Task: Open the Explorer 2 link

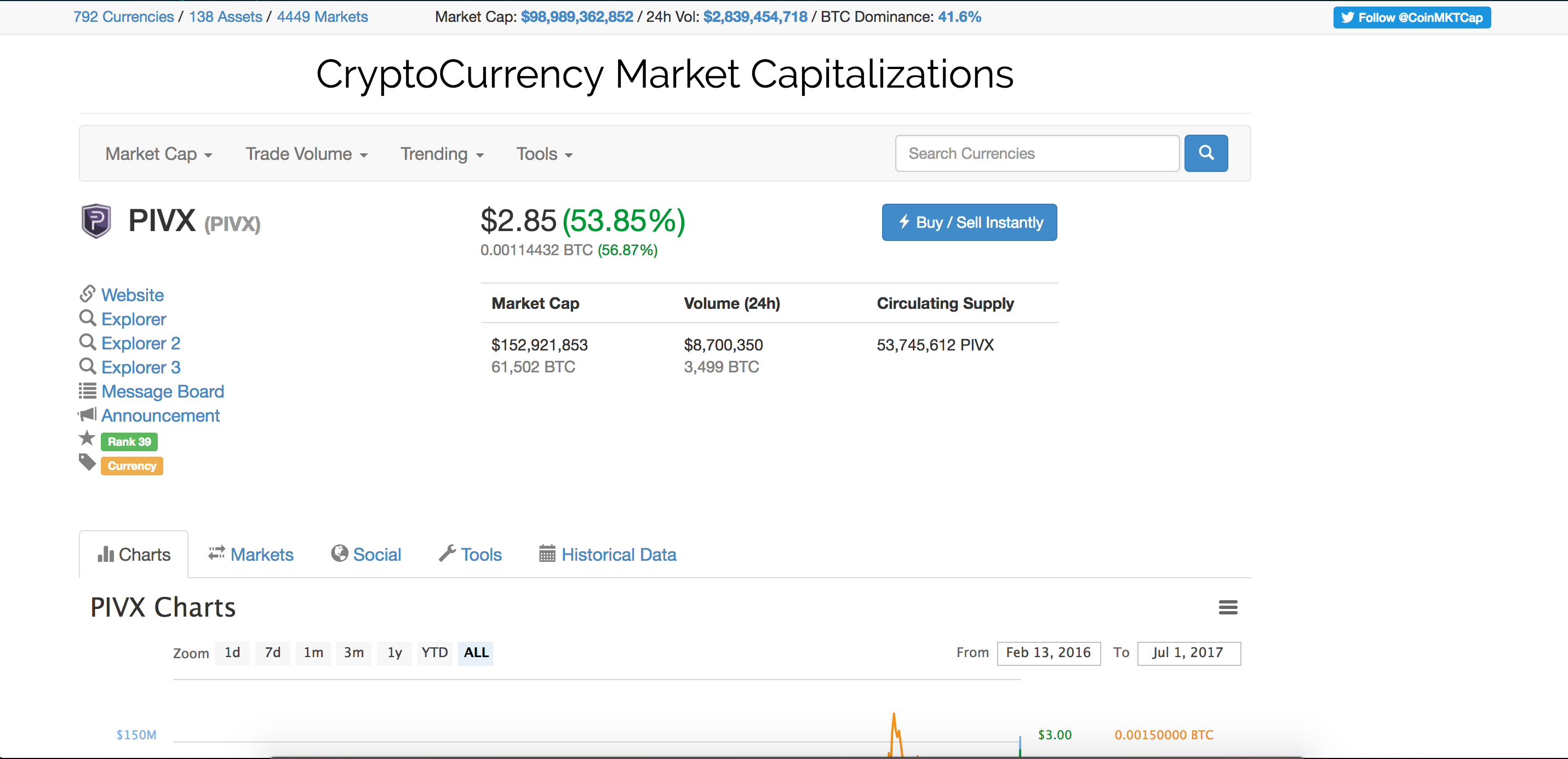Action: tap(141, 343)
